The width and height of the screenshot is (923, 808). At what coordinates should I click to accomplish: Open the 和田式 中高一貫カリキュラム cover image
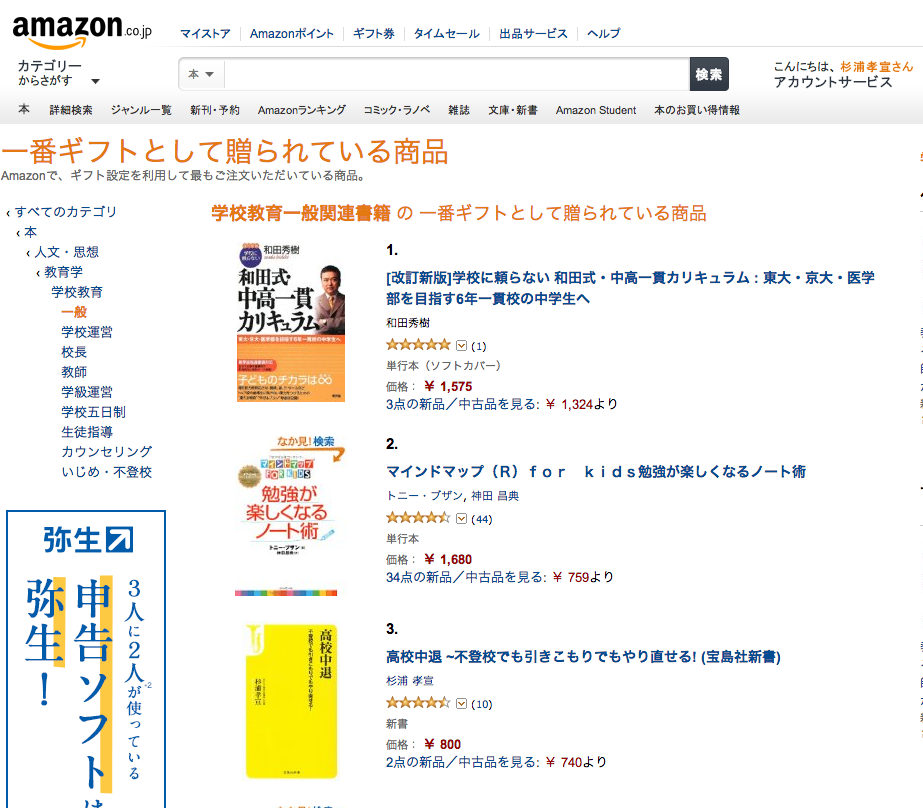291,322
